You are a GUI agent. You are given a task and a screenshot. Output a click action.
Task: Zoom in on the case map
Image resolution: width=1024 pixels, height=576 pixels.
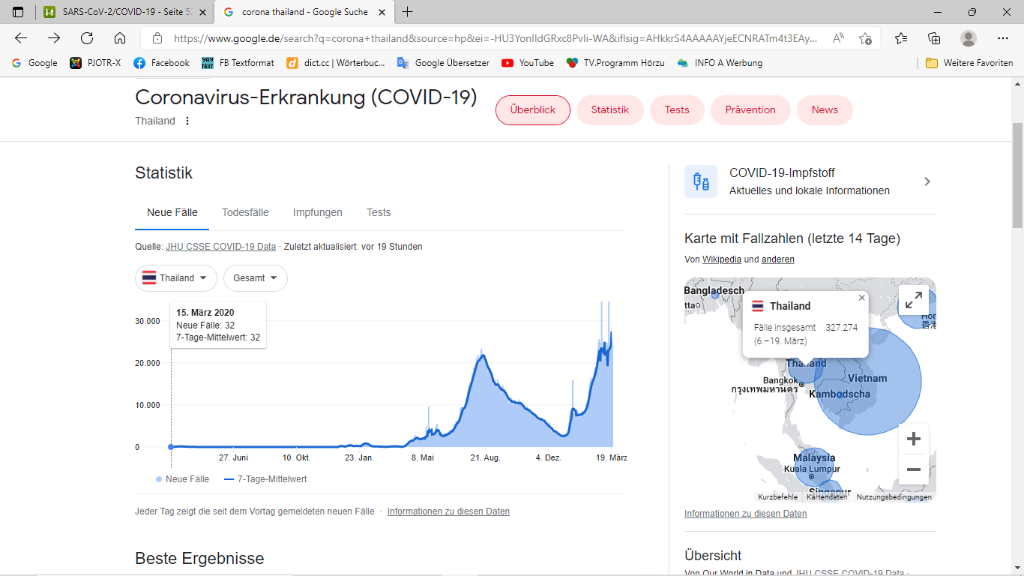pos(912,439)
